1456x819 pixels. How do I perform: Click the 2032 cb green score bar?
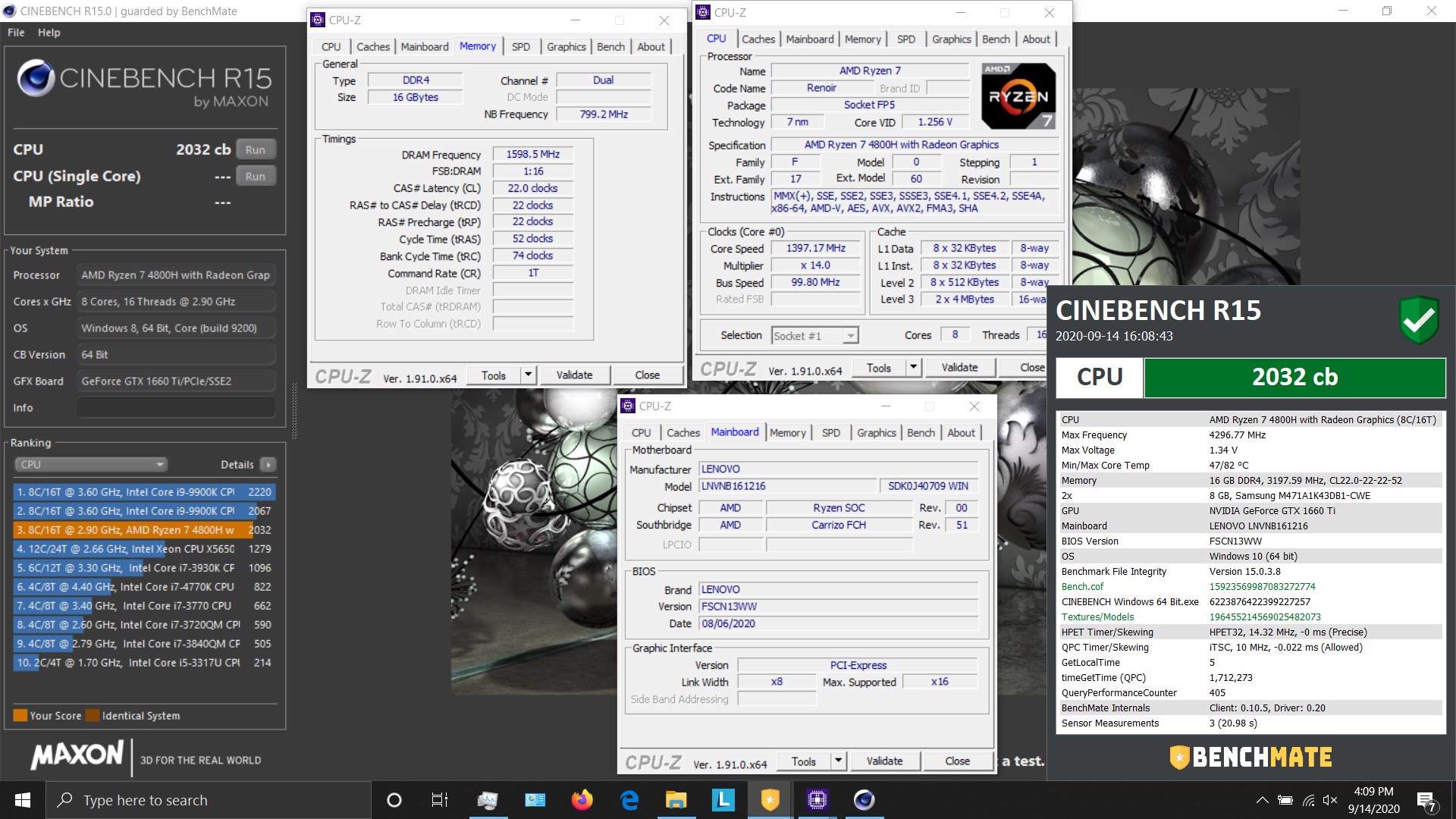coord(1294,377)
